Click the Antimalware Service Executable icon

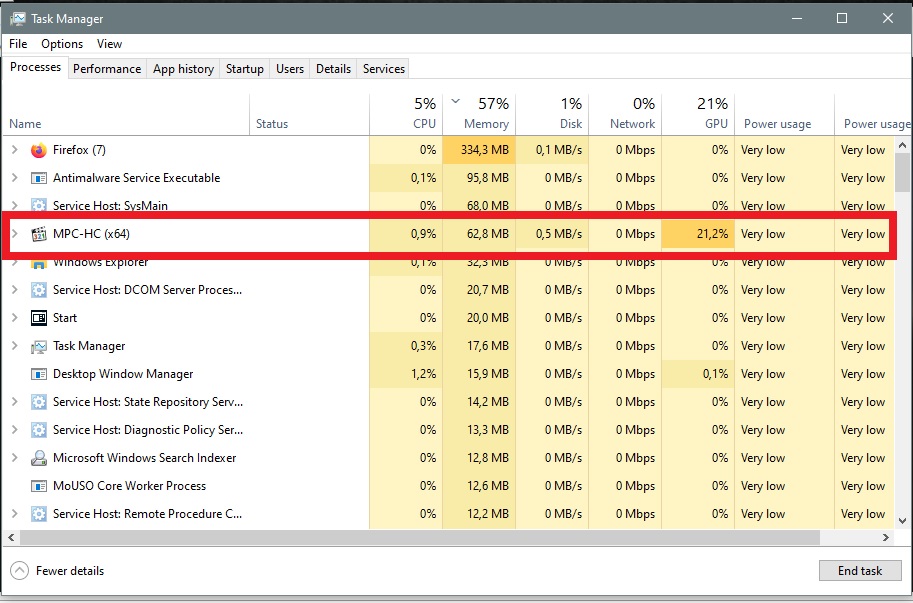pos(38,178)
